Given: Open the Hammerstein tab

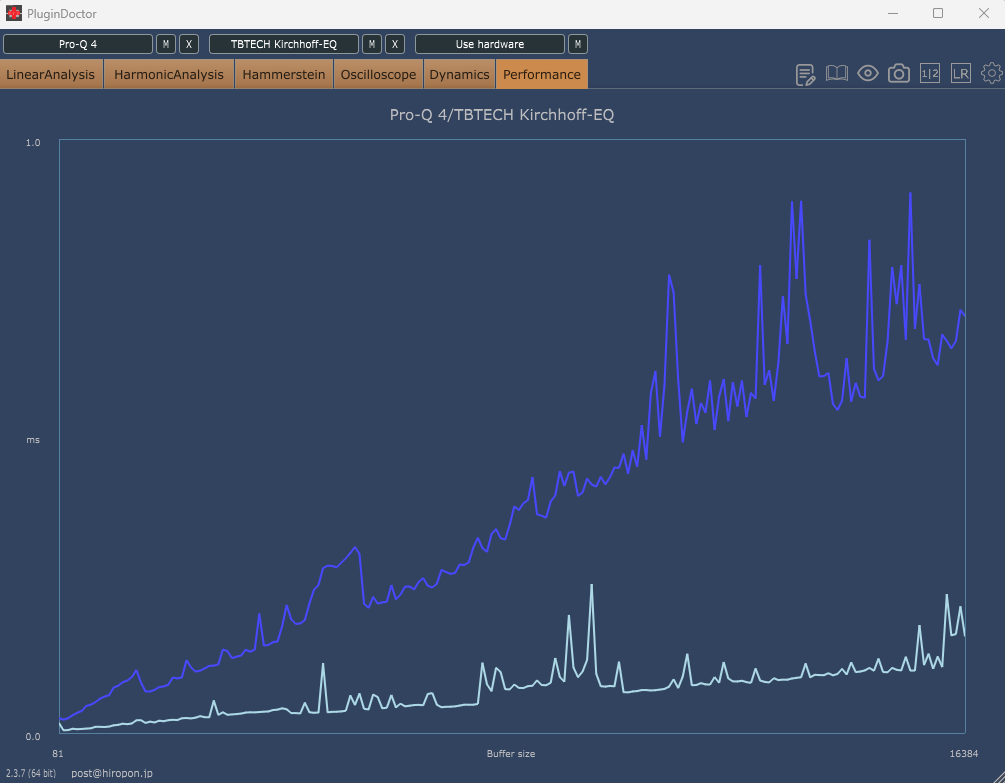Looking at the screenshot, I should tap(284, 74).
